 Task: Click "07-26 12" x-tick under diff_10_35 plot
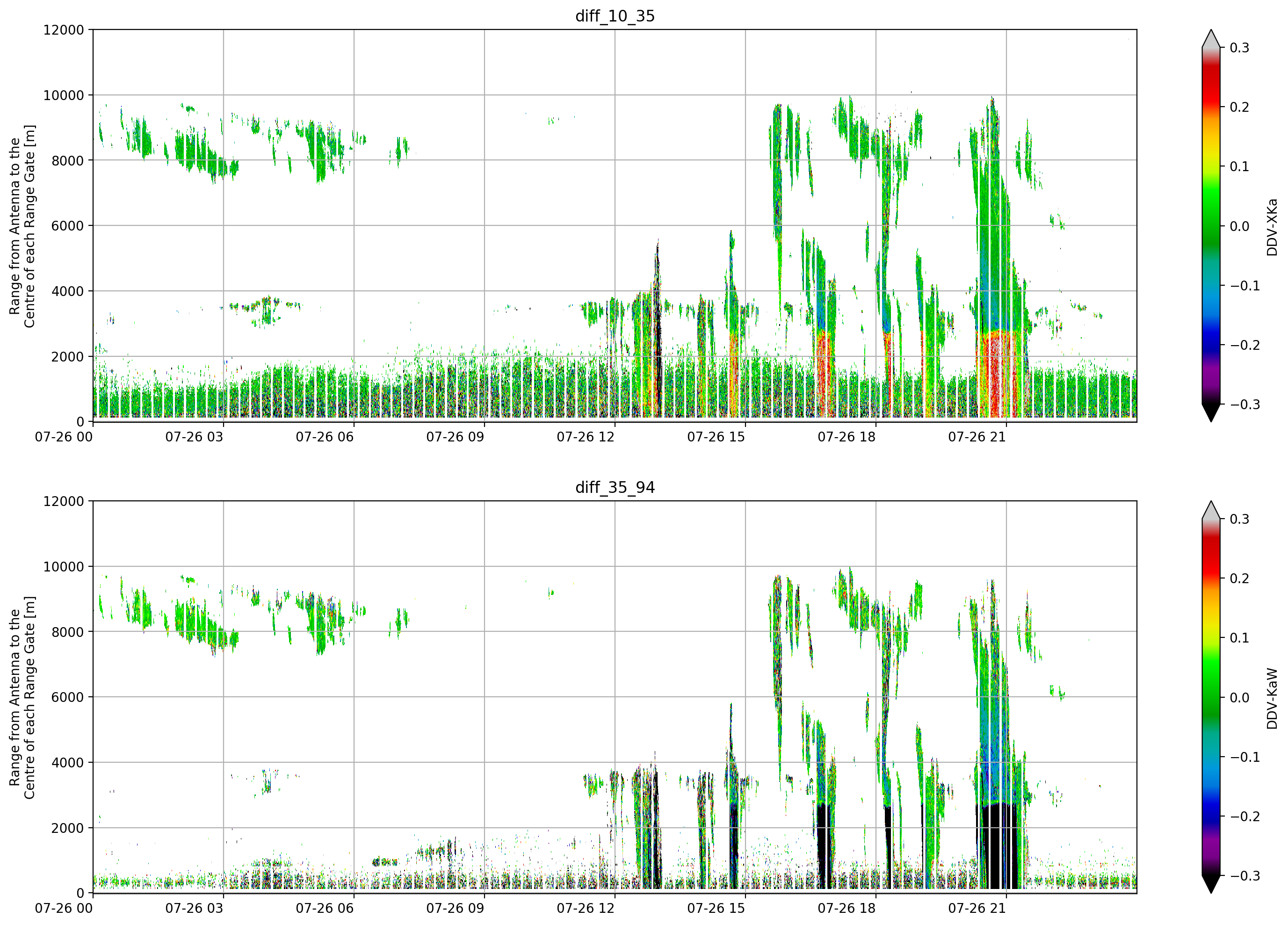(x=586, y=437)
